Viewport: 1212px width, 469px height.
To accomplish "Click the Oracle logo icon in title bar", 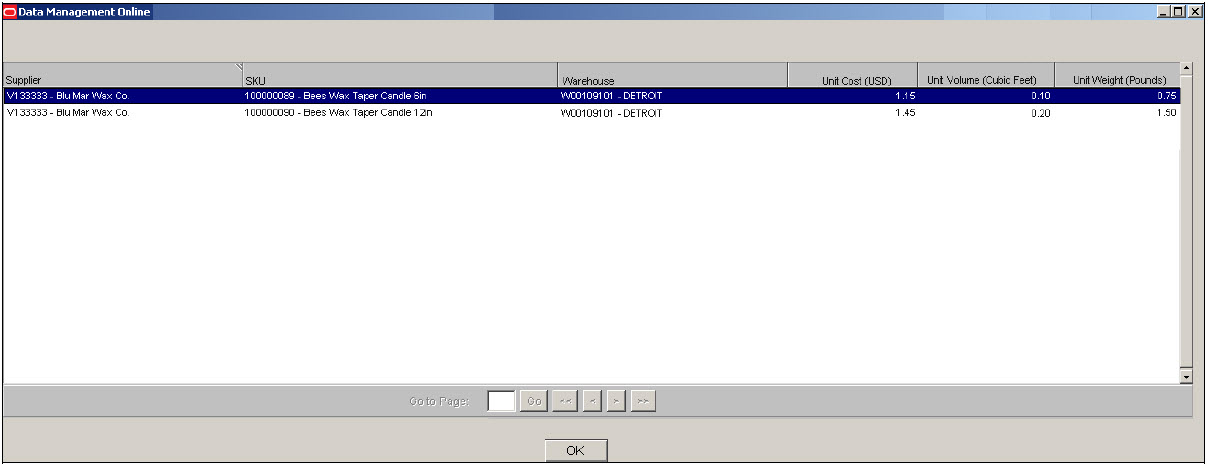I will click(10, 12).
